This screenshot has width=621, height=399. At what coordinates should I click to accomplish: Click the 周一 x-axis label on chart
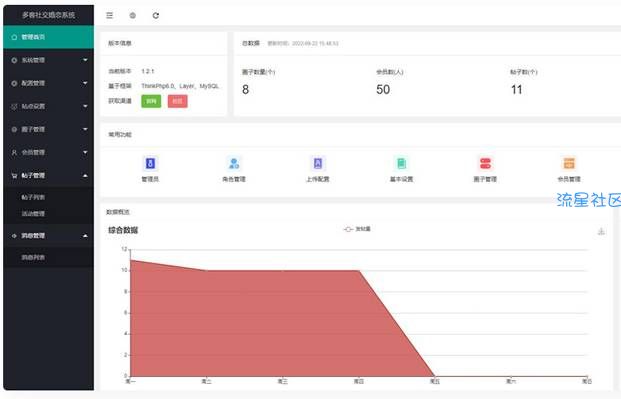[x=130, y=382]
